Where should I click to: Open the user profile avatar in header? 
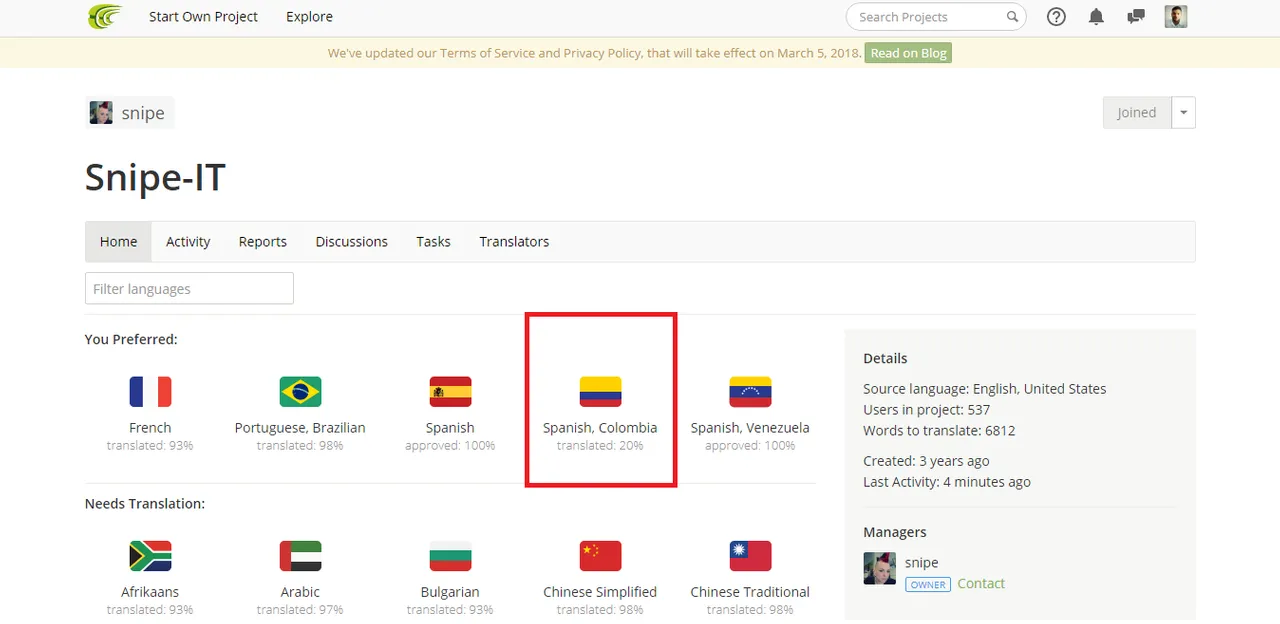tap(1176, 16)
